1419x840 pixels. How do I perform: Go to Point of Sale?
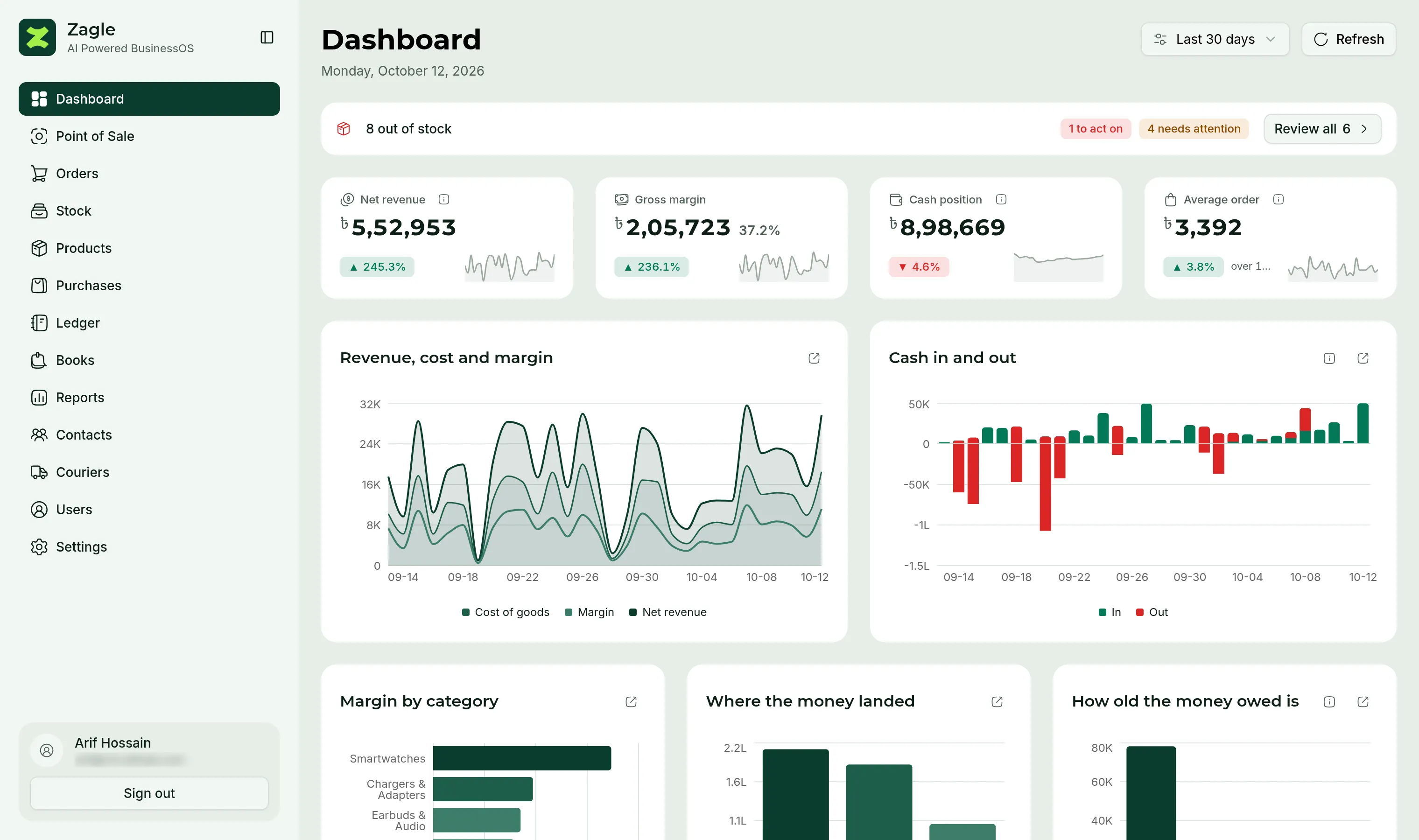(x=149, y=136)
